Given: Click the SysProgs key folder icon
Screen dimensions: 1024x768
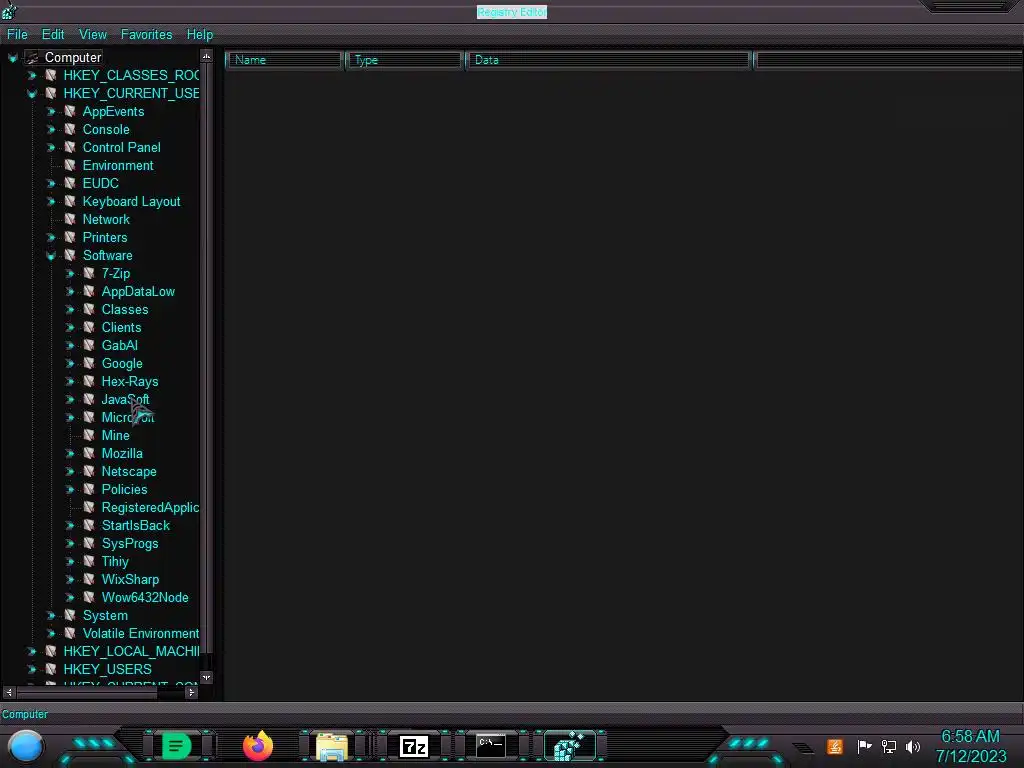Looking at the screenshot, I should tap(89, 543).
